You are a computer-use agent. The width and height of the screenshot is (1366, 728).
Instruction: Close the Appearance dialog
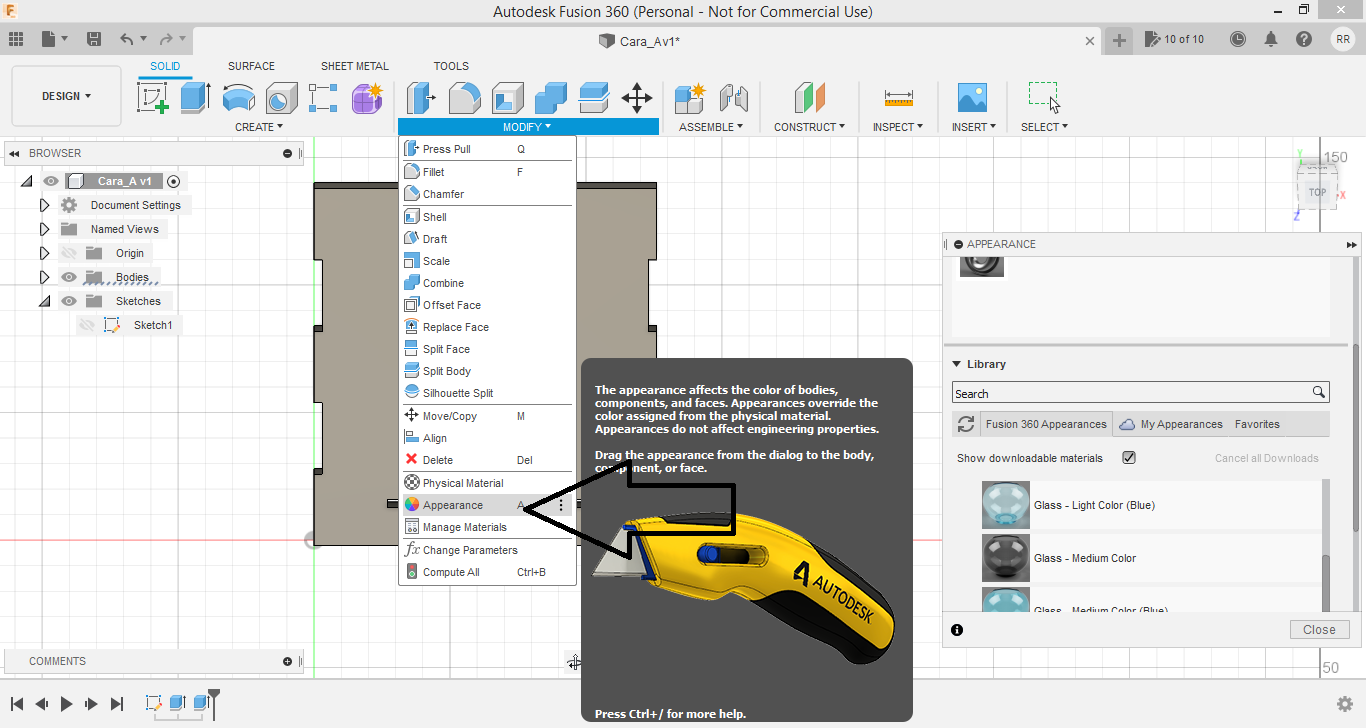1319,630
